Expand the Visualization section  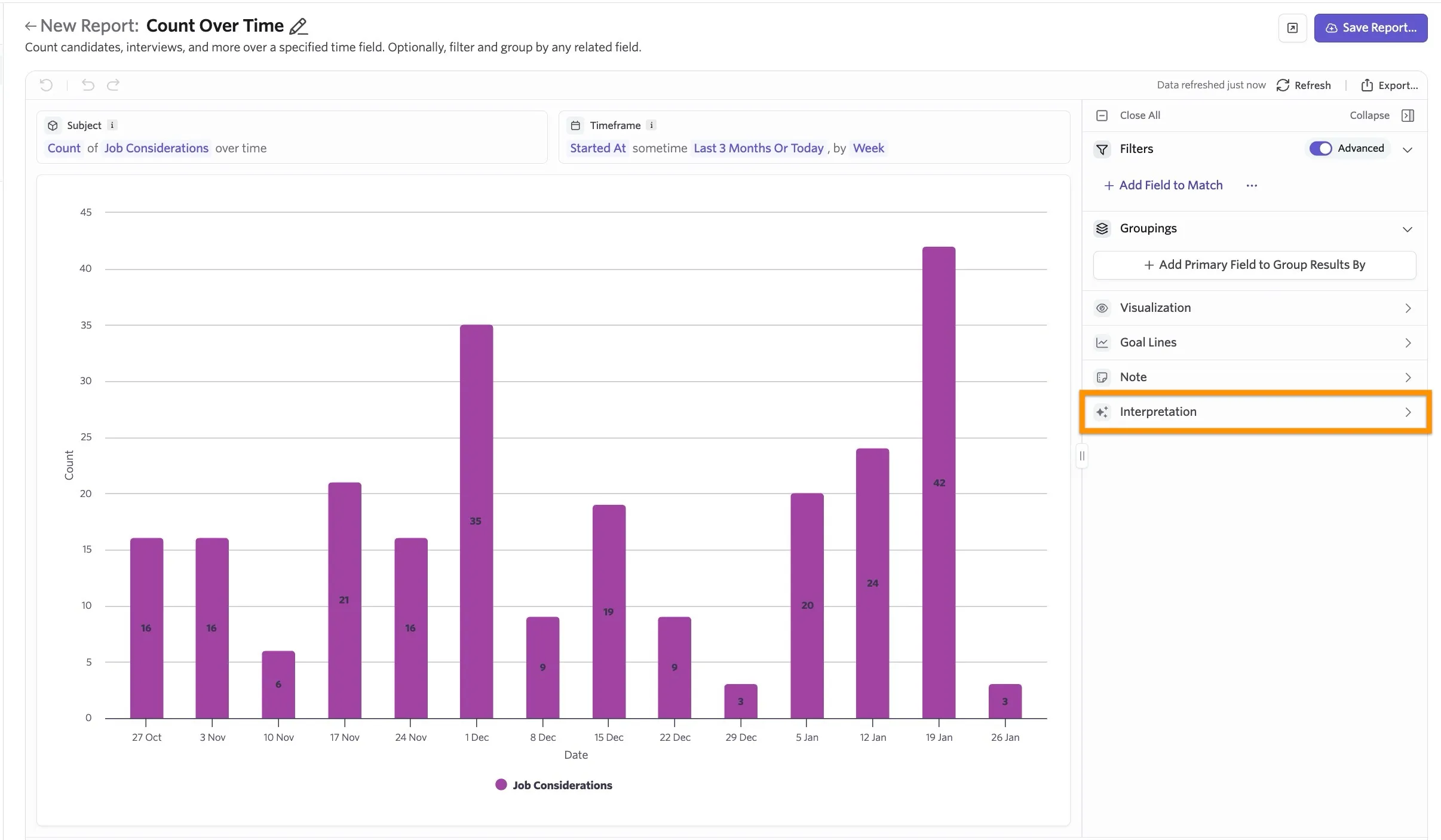pos(1254,308)
